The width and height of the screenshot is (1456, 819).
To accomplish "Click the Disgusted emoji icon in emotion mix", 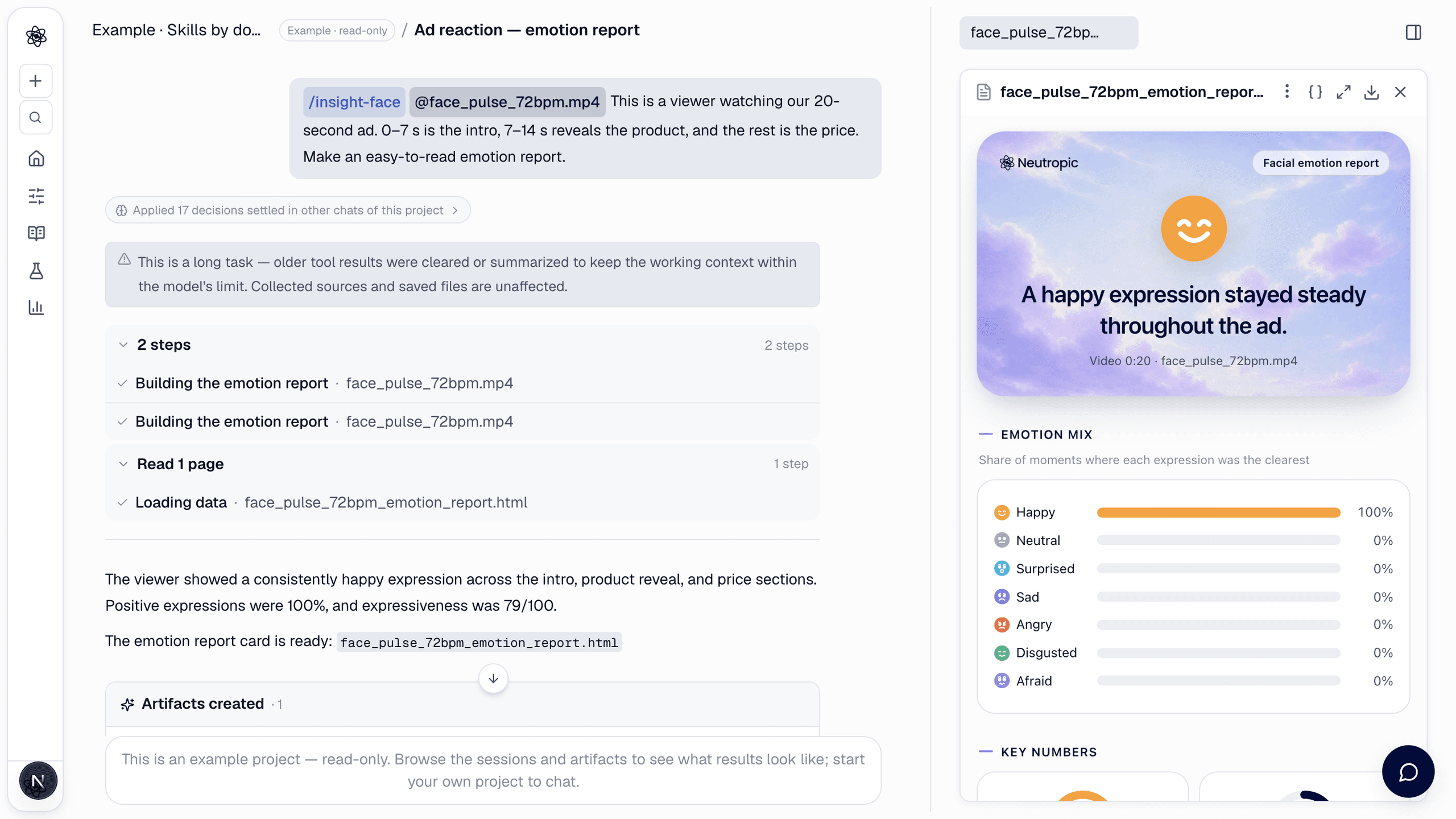I will [1002, 653].
